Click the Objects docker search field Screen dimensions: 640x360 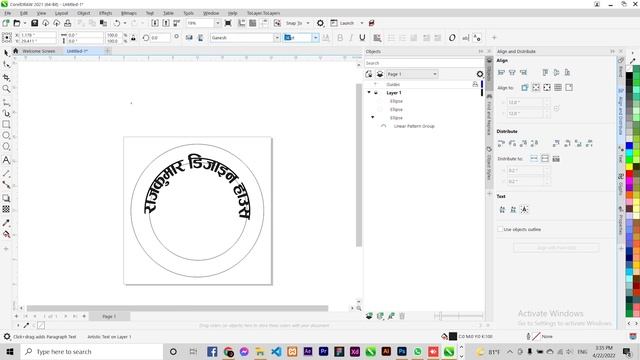424,63
